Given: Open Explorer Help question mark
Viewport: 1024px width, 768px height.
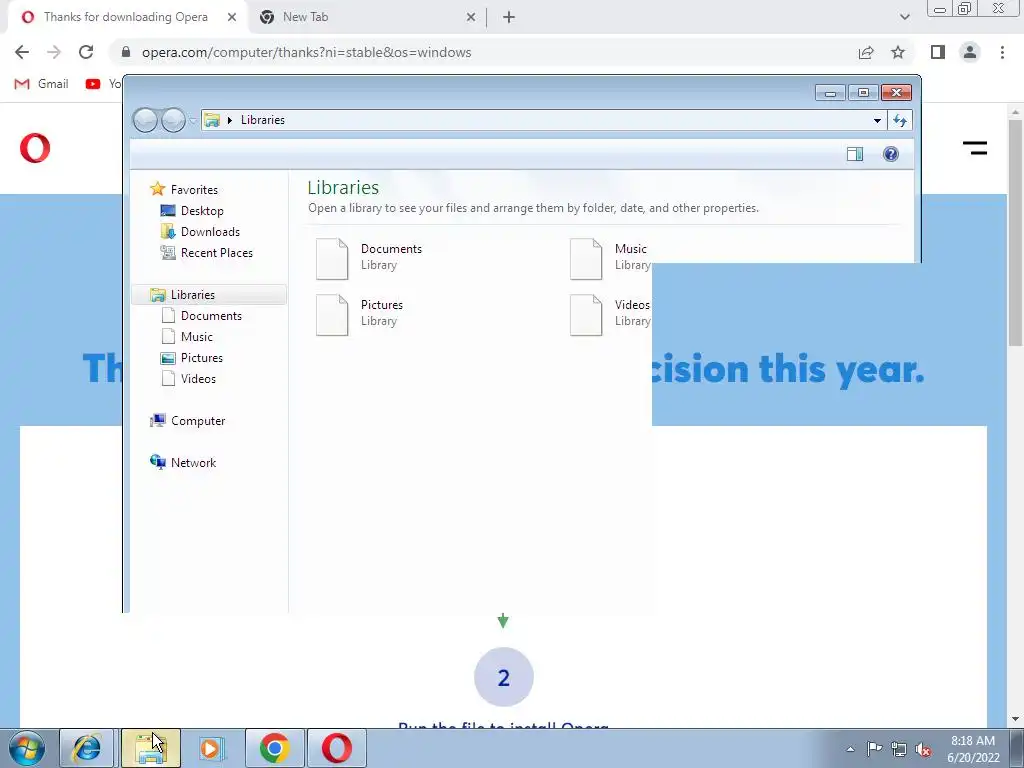Looking at the screenshot, I should click(x=891, y=154).
